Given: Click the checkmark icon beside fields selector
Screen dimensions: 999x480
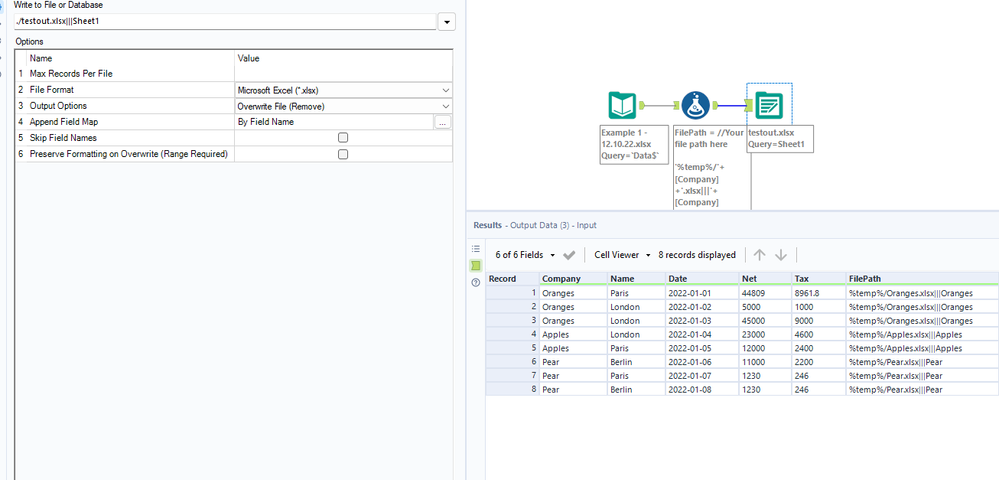Looking at the screenshot, I should coord(569,255).
